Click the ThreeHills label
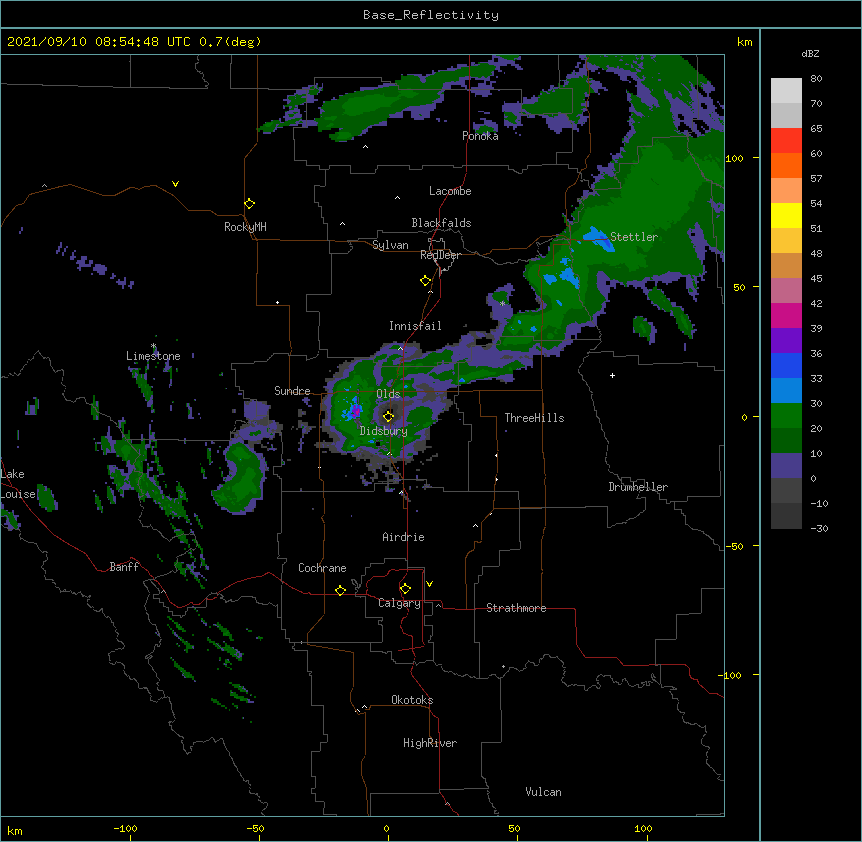 (534, 418)
